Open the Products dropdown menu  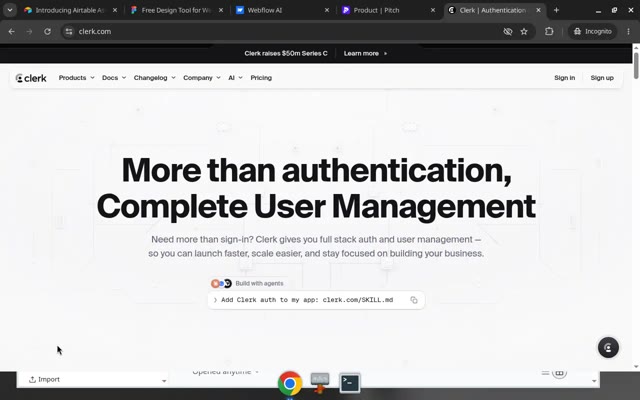76,78
